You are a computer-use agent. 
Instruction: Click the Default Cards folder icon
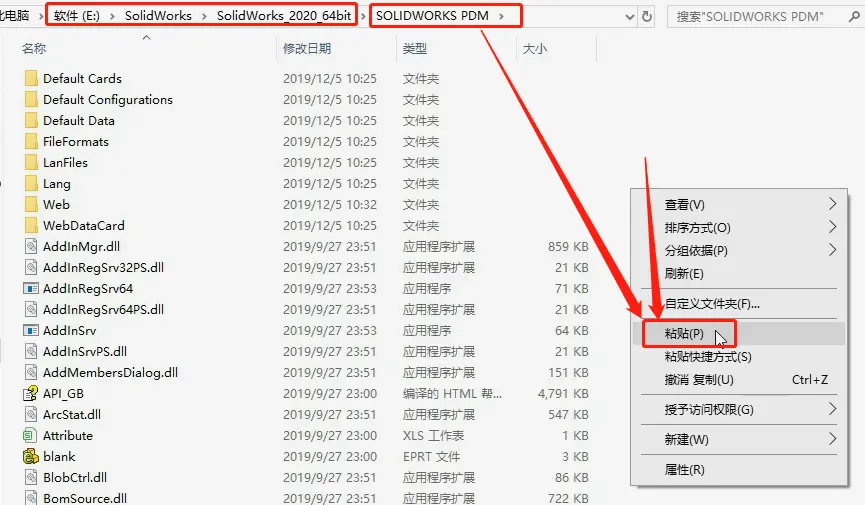point(31,78)
